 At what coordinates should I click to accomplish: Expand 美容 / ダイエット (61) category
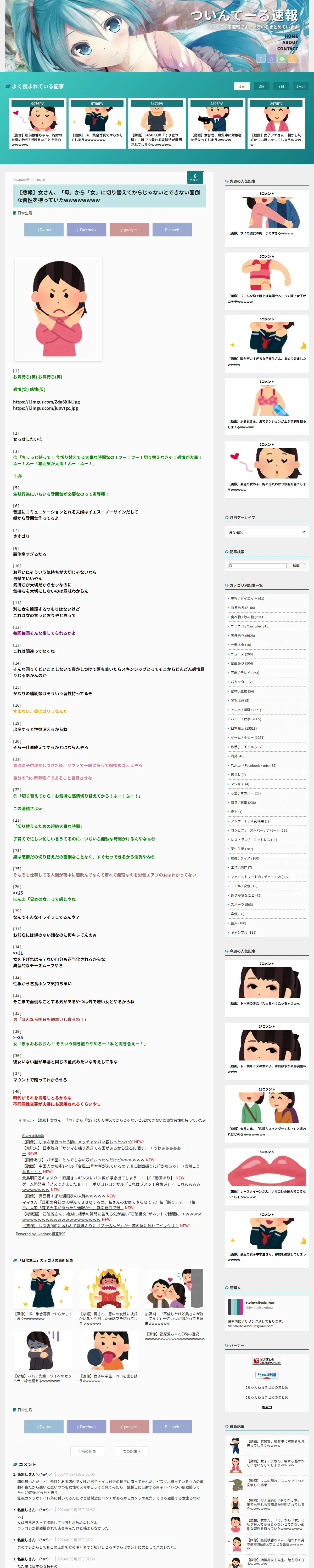click(x=247, y=598)
